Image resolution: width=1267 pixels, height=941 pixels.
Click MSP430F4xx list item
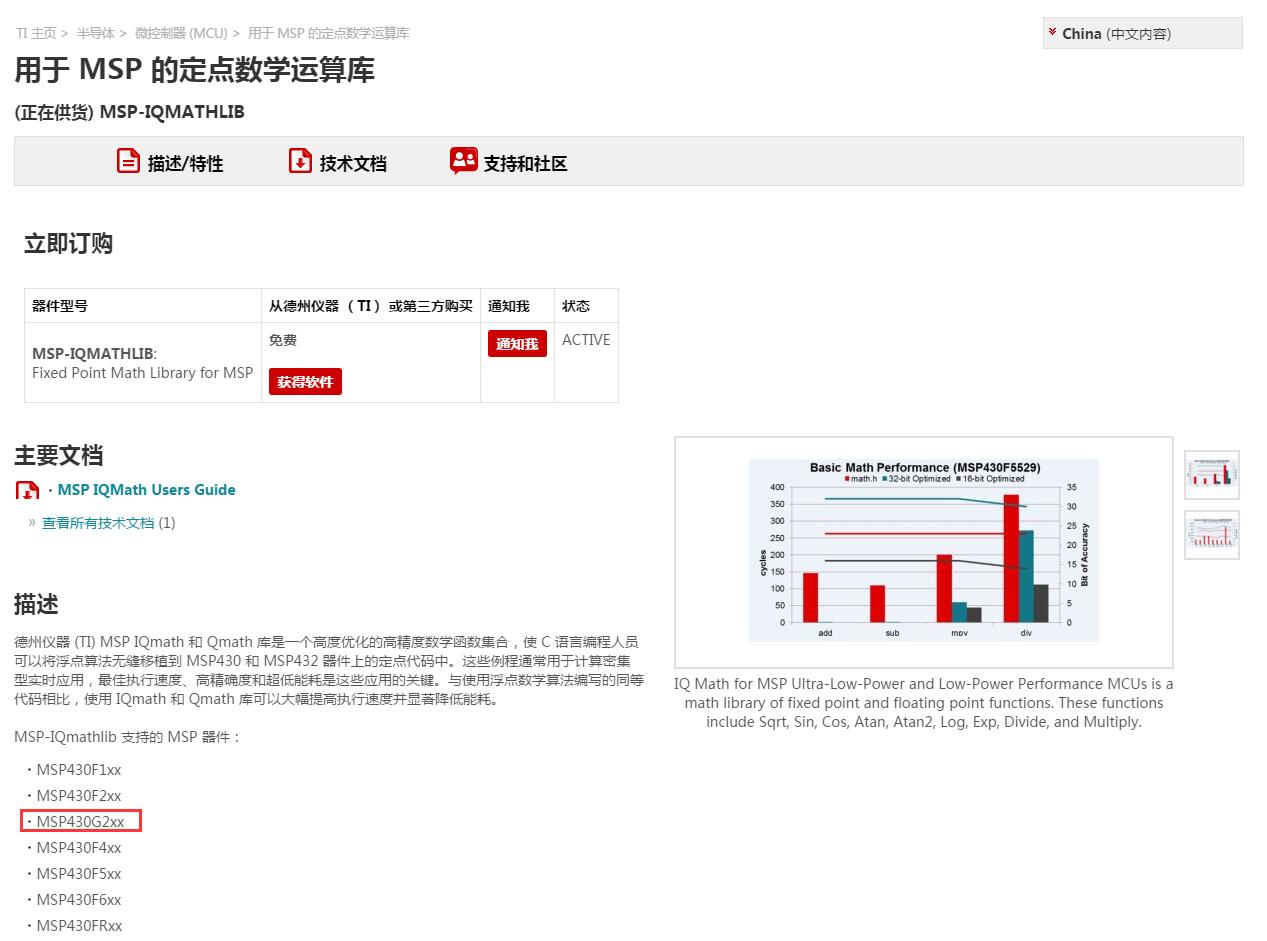[78, 848]
